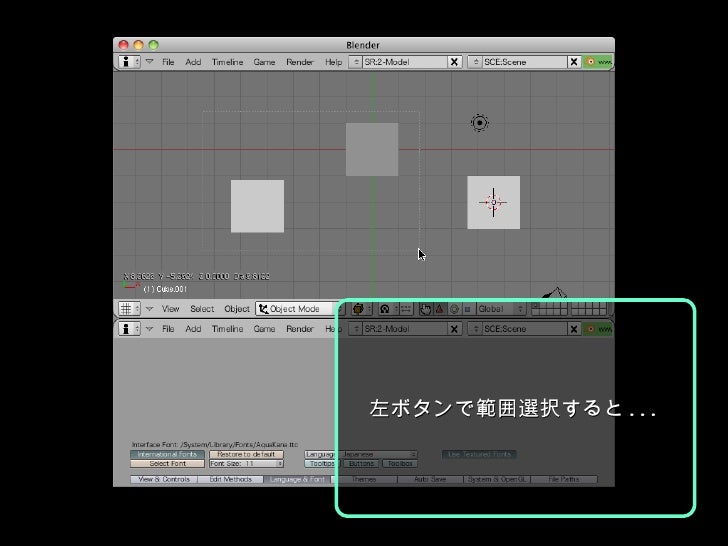Click the Select Font button
The height and width of the screenshot is (546, 728).
coord(168,463)
